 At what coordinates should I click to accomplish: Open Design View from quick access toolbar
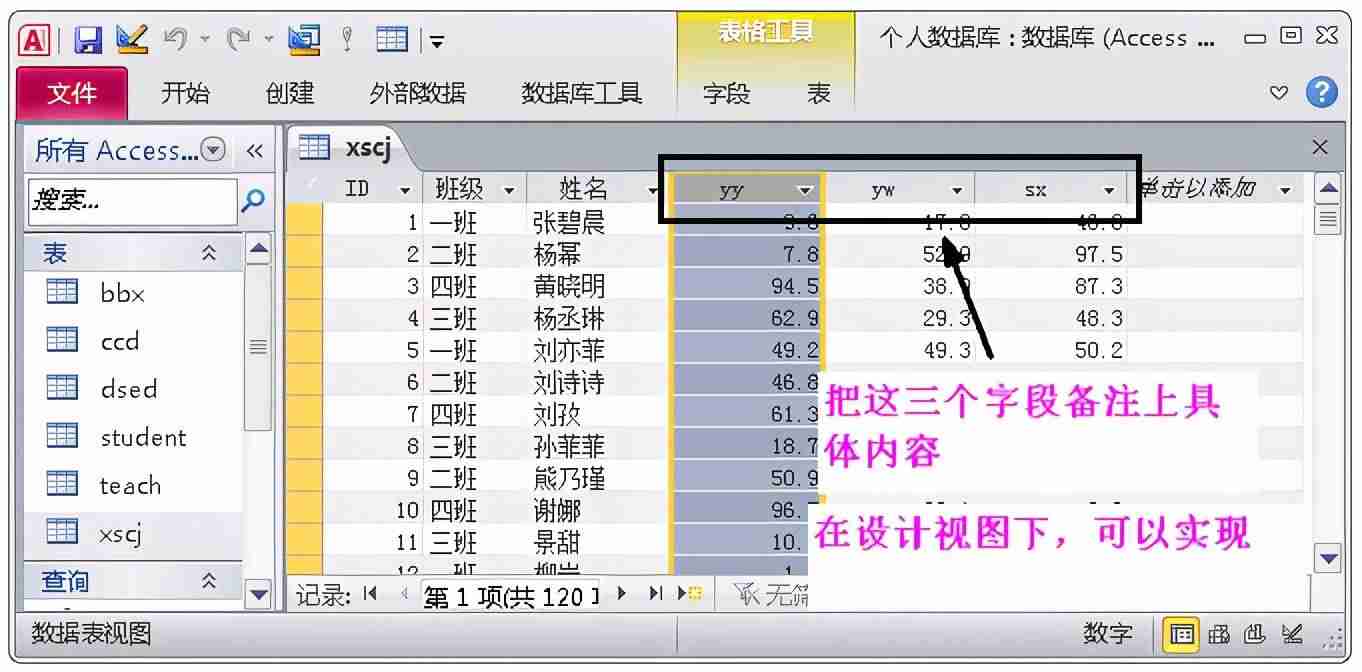131,39
